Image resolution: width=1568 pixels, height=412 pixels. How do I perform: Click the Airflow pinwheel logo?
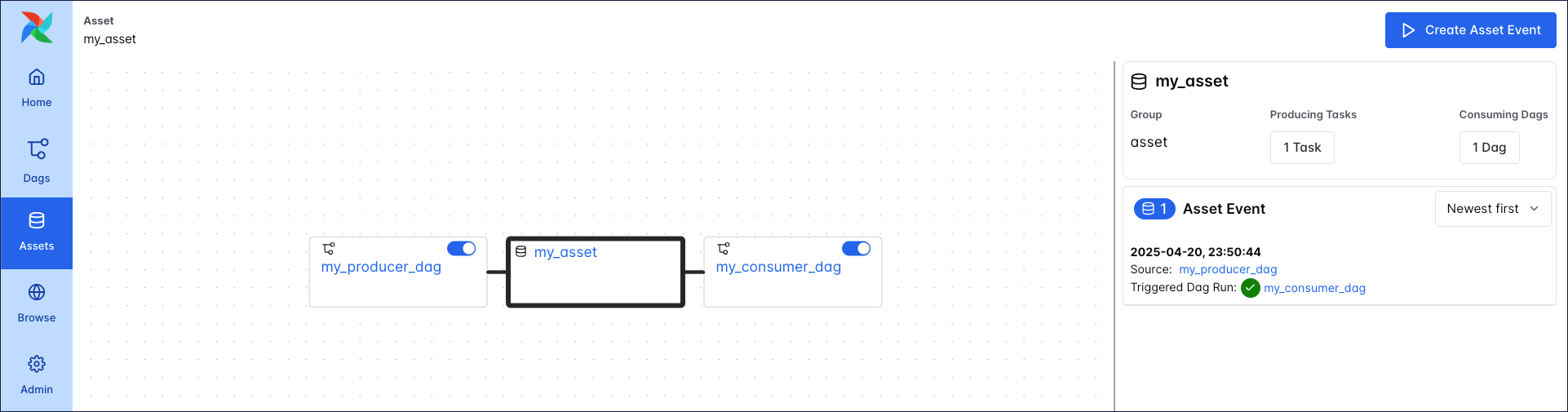click(37, 28)
